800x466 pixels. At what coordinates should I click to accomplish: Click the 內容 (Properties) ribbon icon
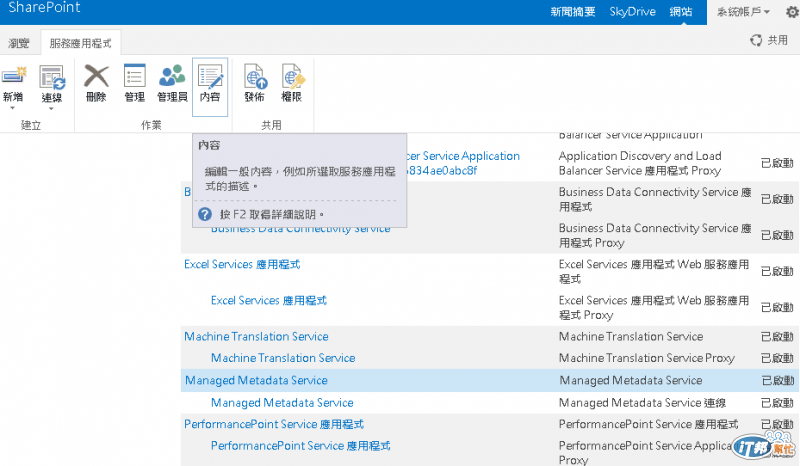(x=210, y=76)
